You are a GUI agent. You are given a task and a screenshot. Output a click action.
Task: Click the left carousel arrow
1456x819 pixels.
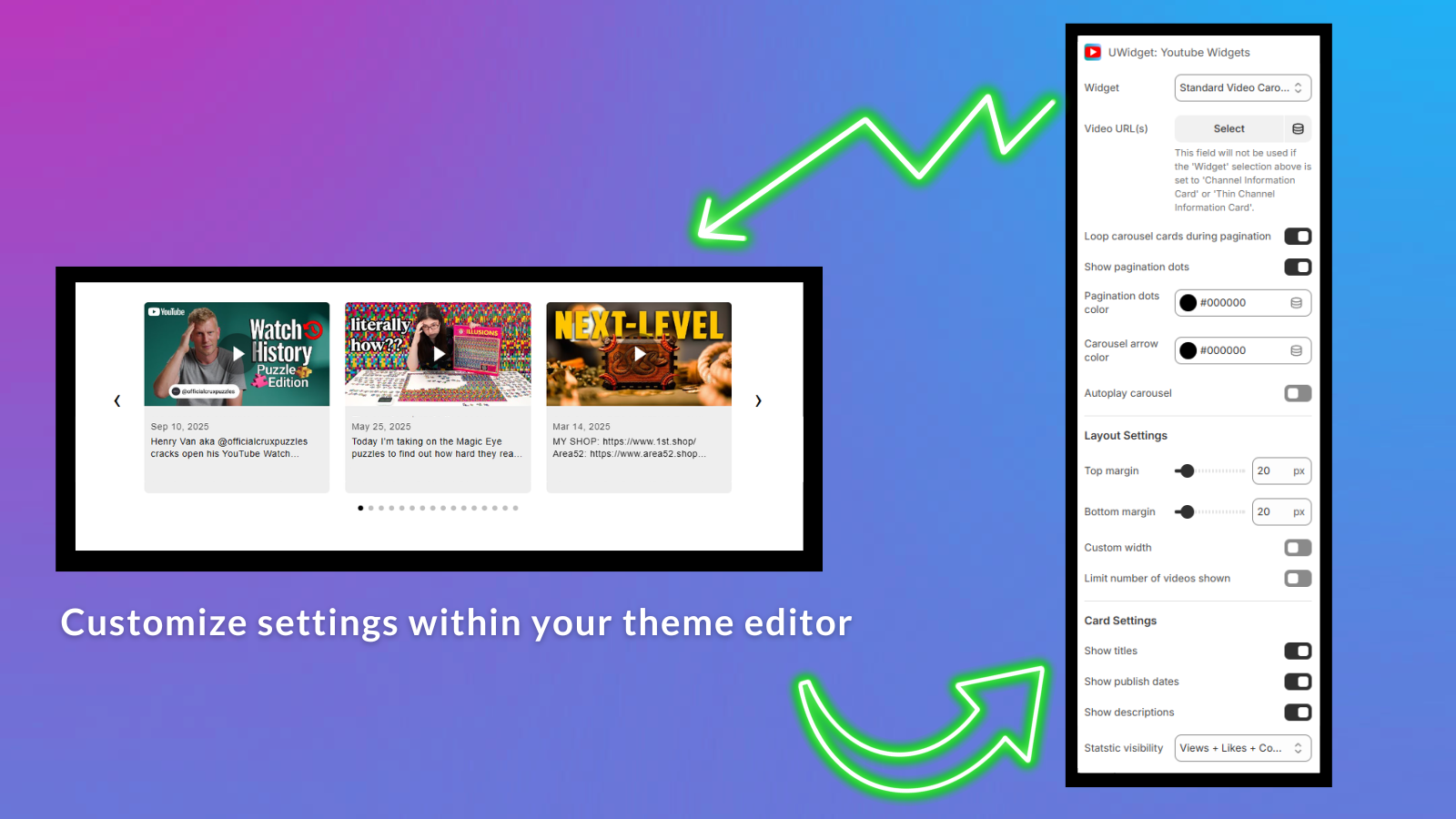click(x=117, y=400)
